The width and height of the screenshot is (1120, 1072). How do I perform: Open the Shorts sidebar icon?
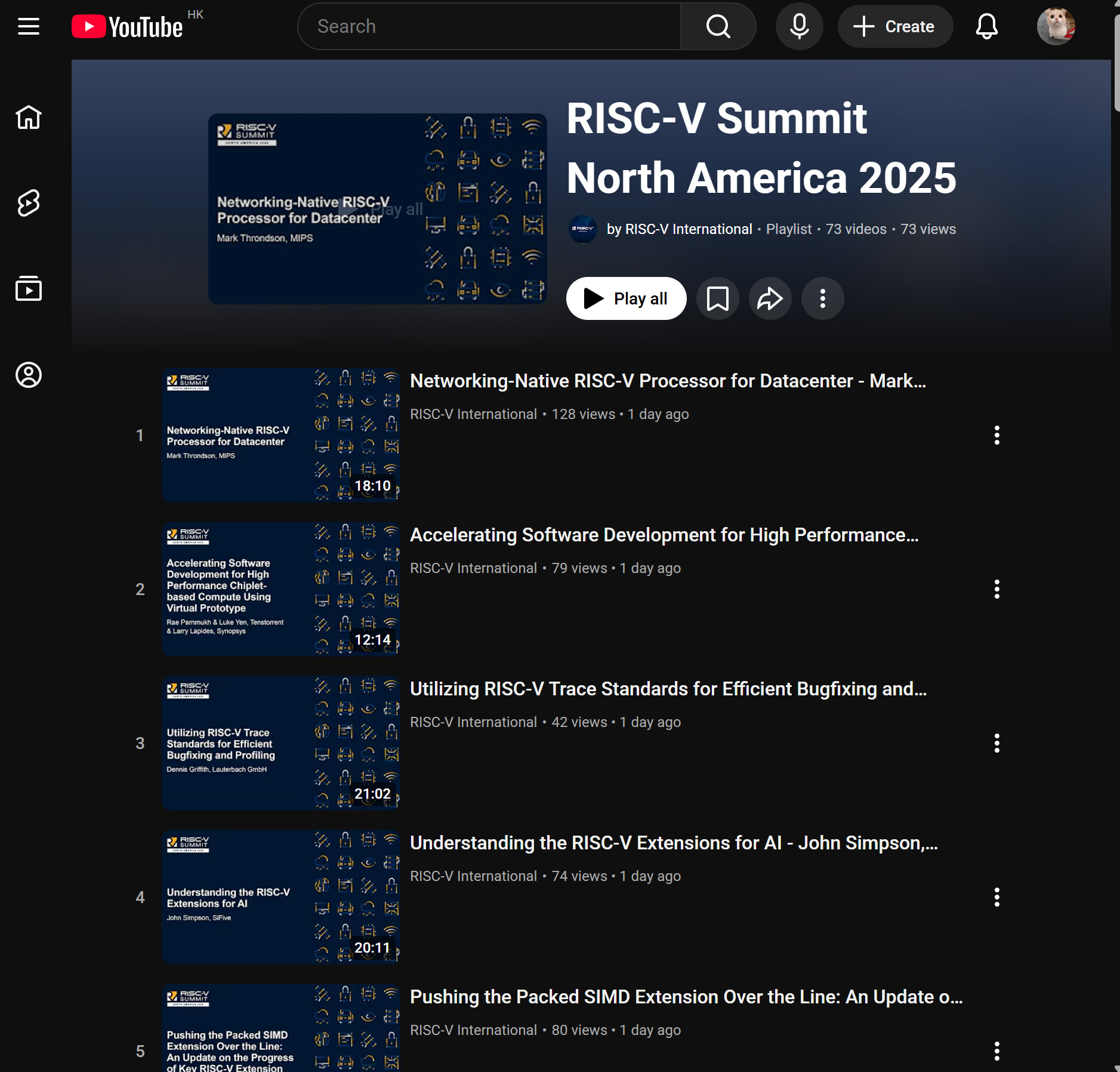point(28,203)
